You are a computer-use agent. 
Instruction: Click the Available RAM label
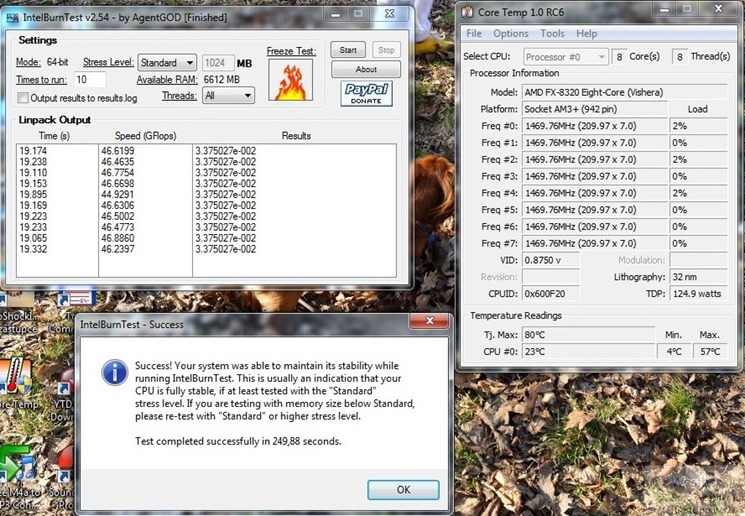(167, 80)
